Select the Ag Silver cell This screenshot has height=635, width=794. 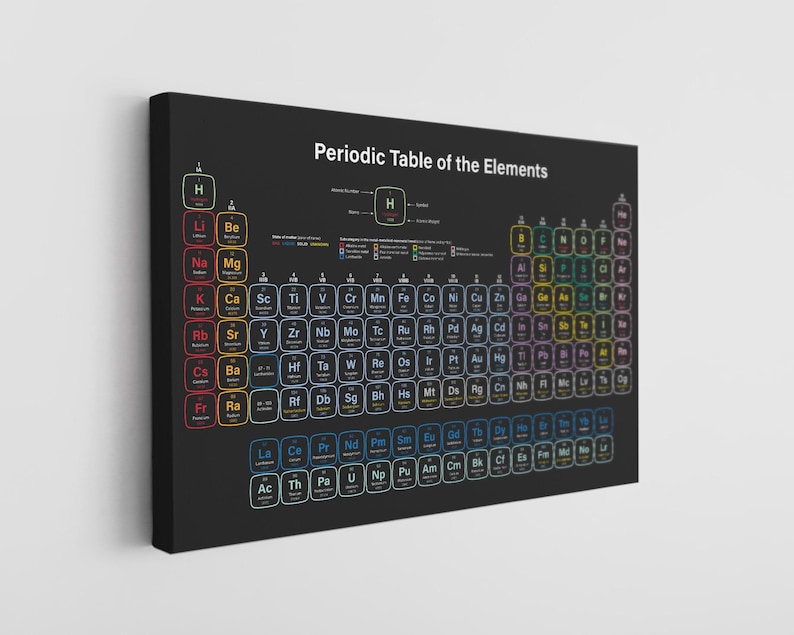[477, 330]
